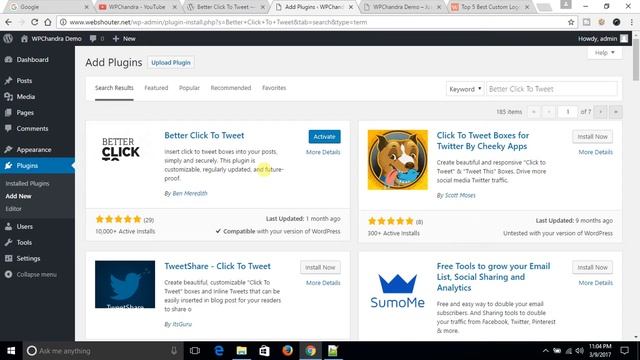Install the SumoMe Free Tools plugin
The height and width of the screenshot is (360, 640).
click(x=593, y=267)
